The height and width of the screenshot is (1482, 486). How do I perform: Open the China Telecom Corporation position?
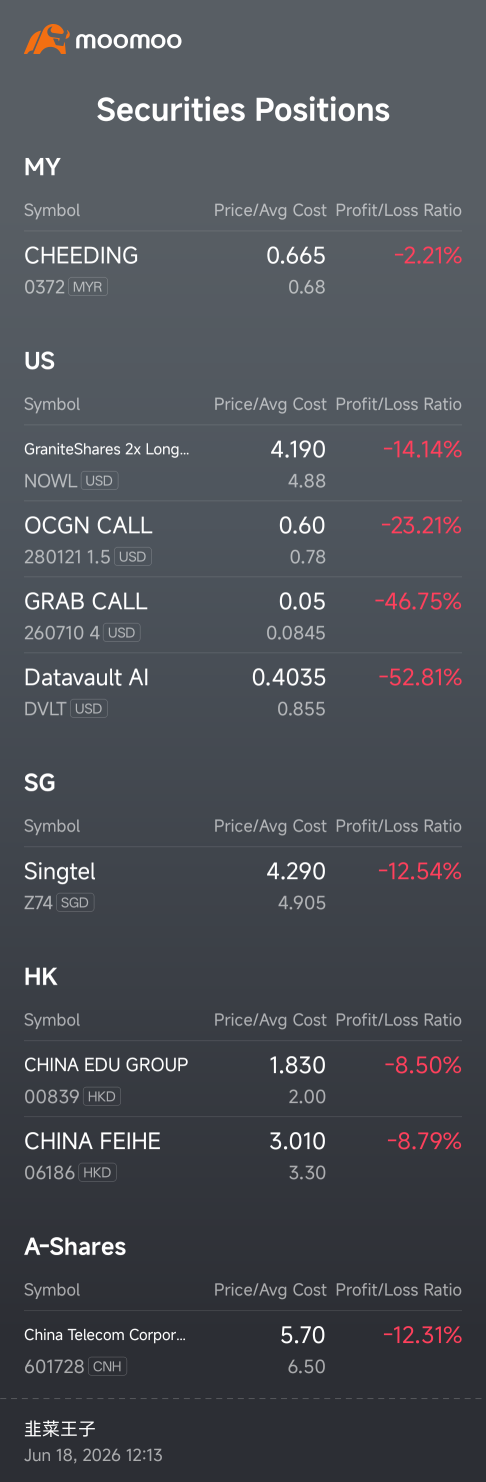pos(243,1350)
